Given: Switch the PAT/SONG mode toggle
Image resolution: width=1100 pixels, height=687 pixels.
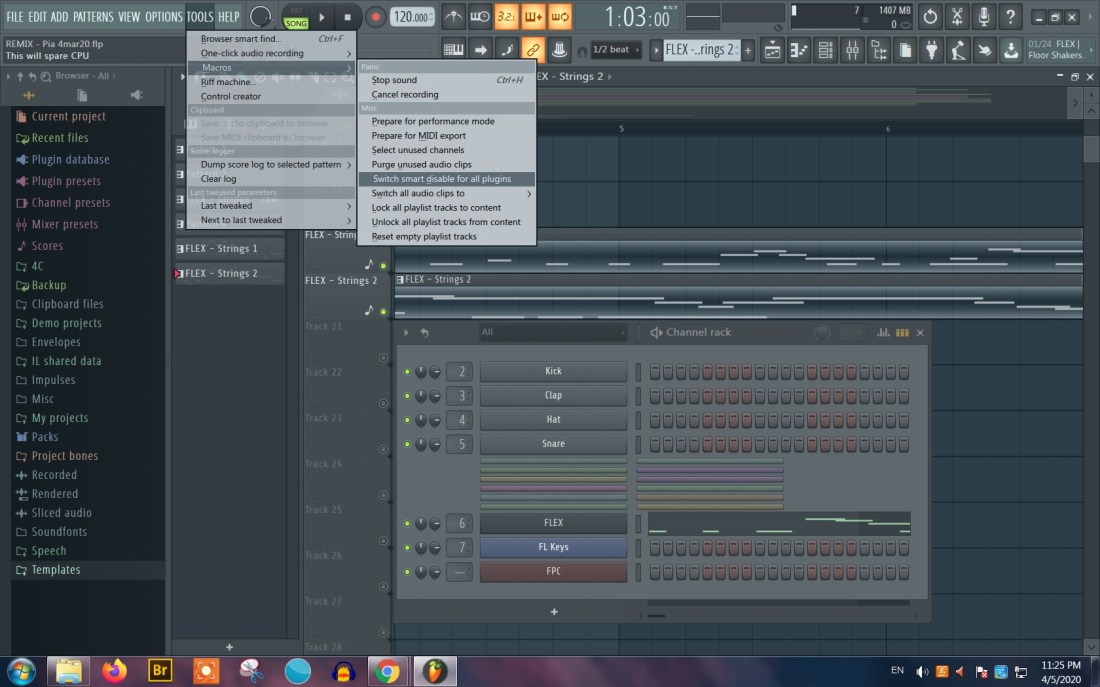Looking at the screenshot, I should tap(296, 17).
